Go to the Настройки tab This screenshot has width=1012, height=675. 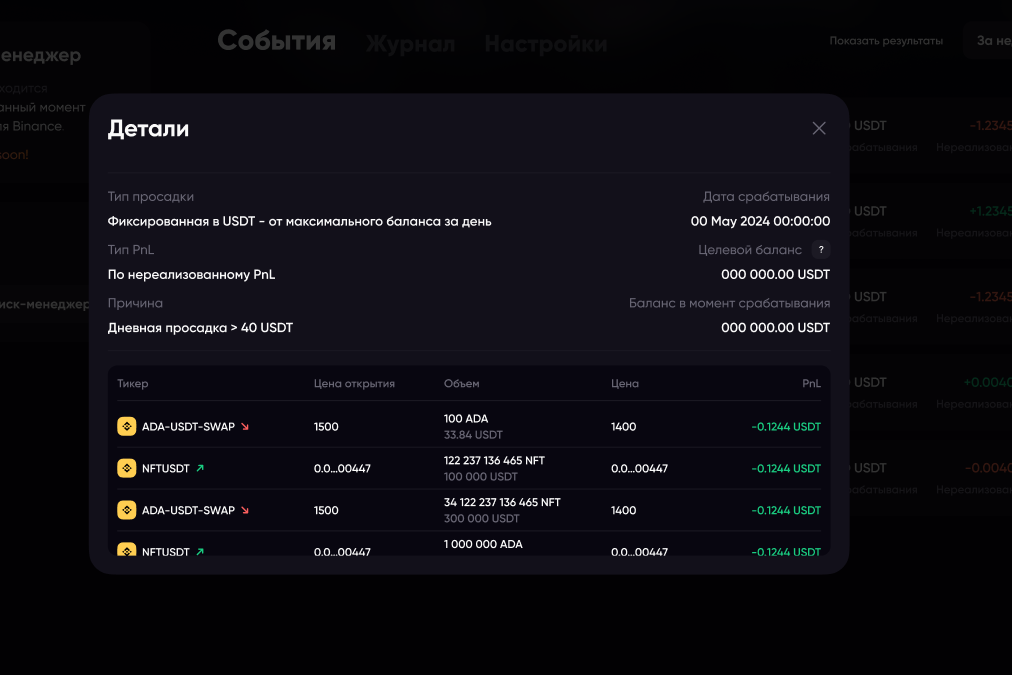pos(545,45)
